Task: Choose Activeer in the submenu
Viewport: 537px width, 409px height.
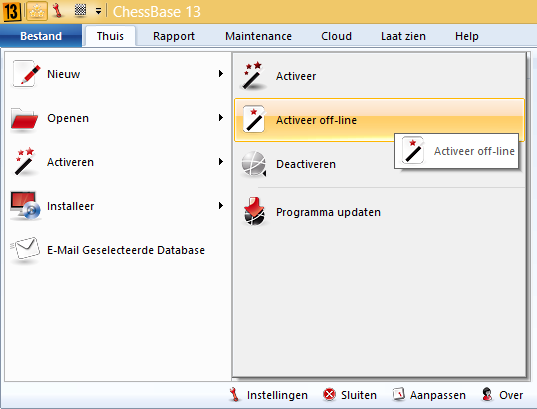Action: pos(379,76)
